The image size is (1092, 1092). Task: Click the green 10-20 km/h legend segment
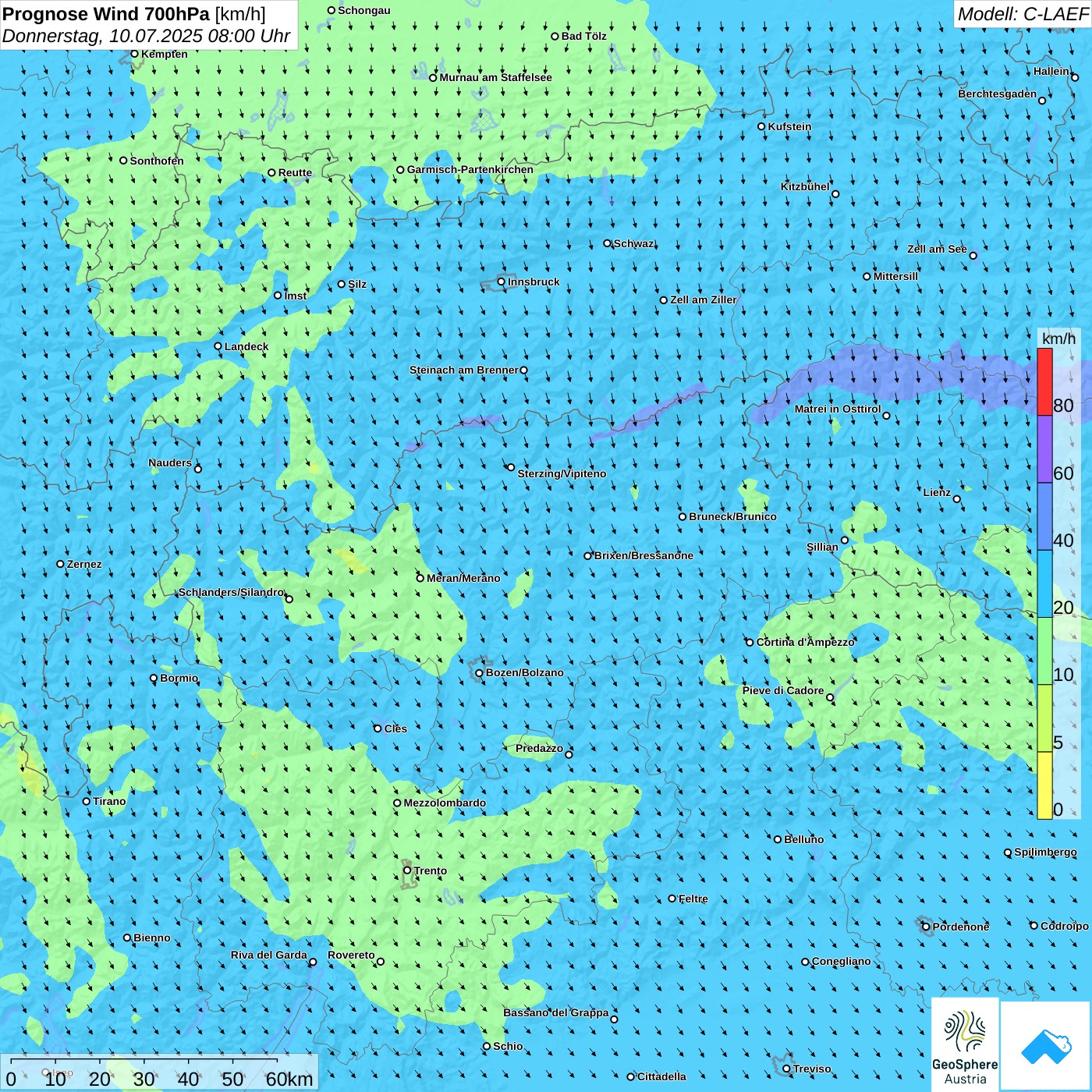(x=1044, y=651)
